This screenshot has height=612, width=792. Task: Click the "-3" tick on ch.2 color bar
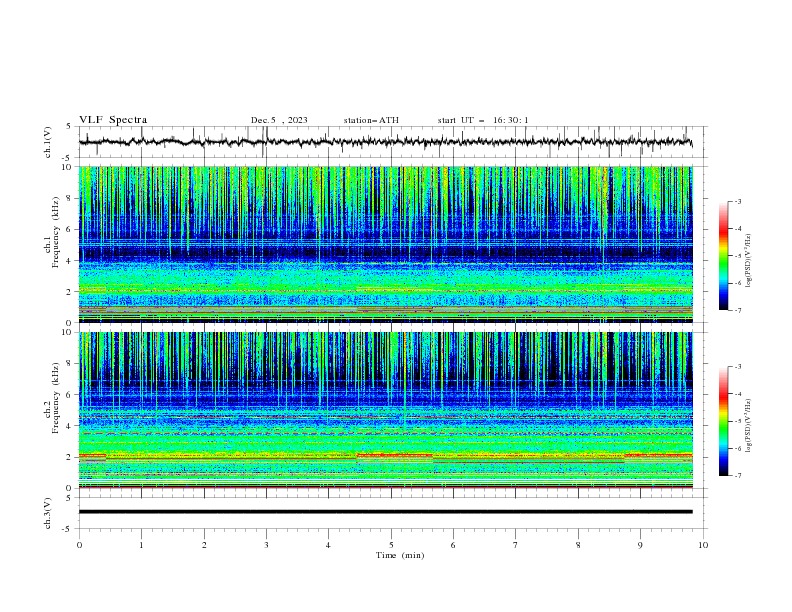pos(738,367)
